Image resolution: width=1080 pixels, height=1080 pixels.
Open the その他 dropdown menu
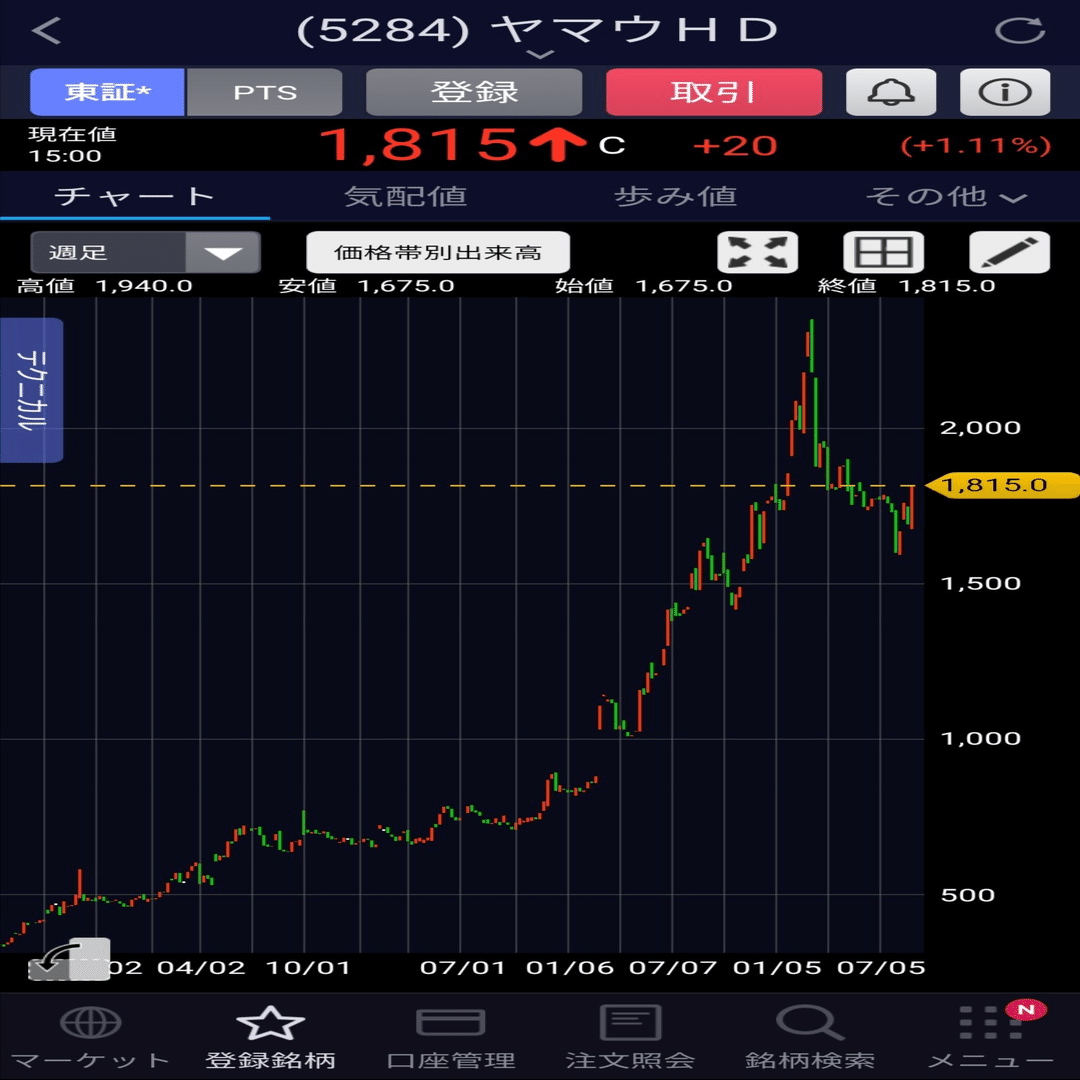(x=946, y=197)
